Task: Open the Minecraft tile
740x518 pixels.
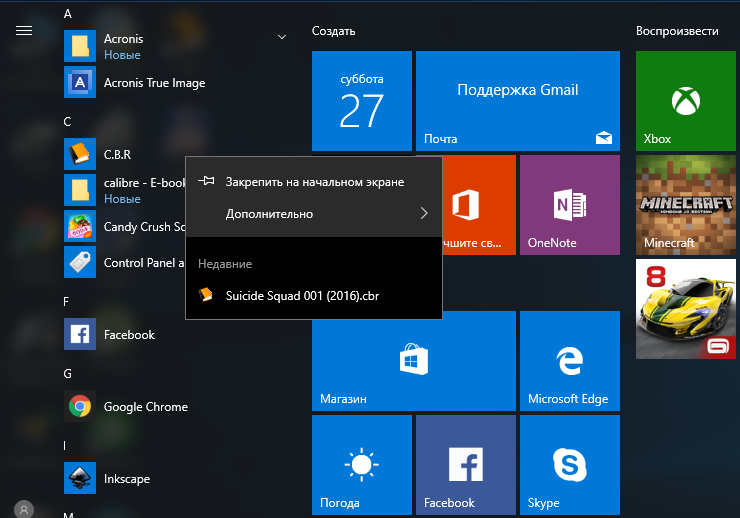Action: point(686,205)
